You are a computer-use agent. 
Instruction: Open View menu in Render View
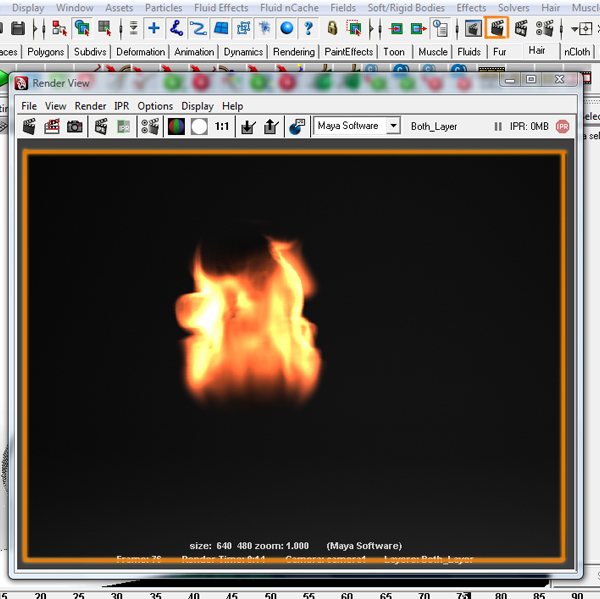55,106
